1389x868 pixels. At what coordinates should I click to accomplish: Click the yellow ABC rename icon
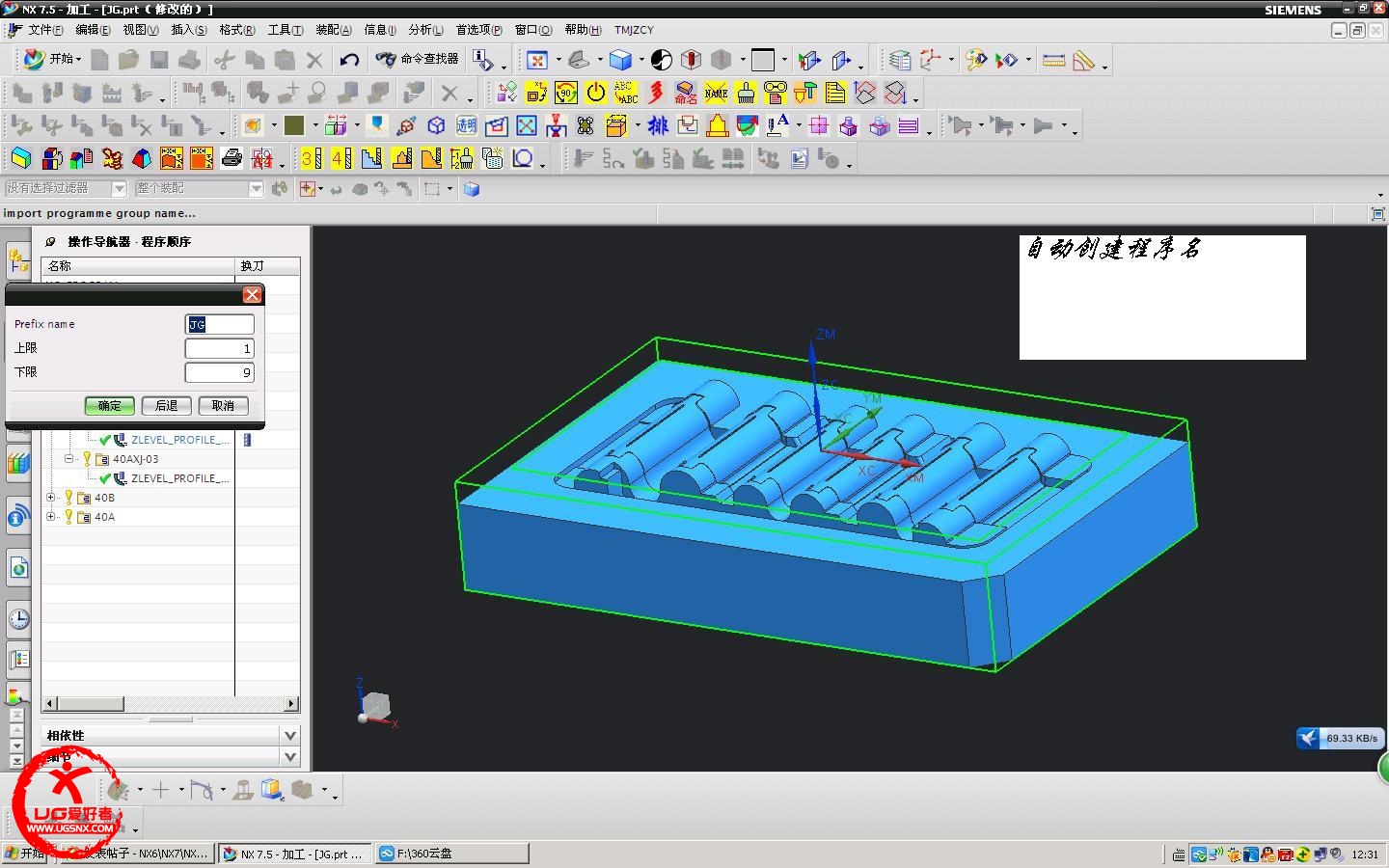(x=626, y=93)
